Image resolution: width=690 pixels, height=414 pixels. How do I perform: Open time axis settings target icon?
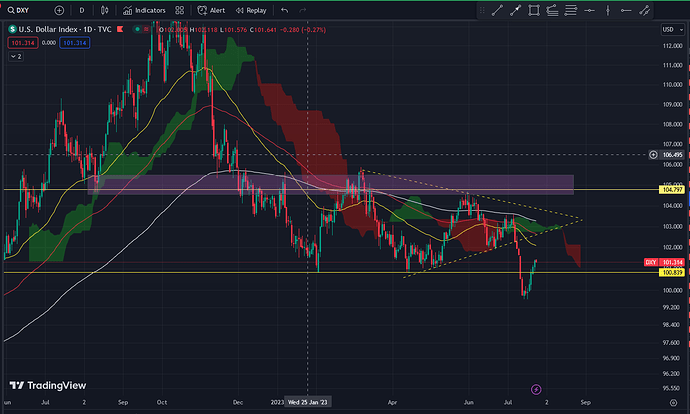click(x=673, y=403)
